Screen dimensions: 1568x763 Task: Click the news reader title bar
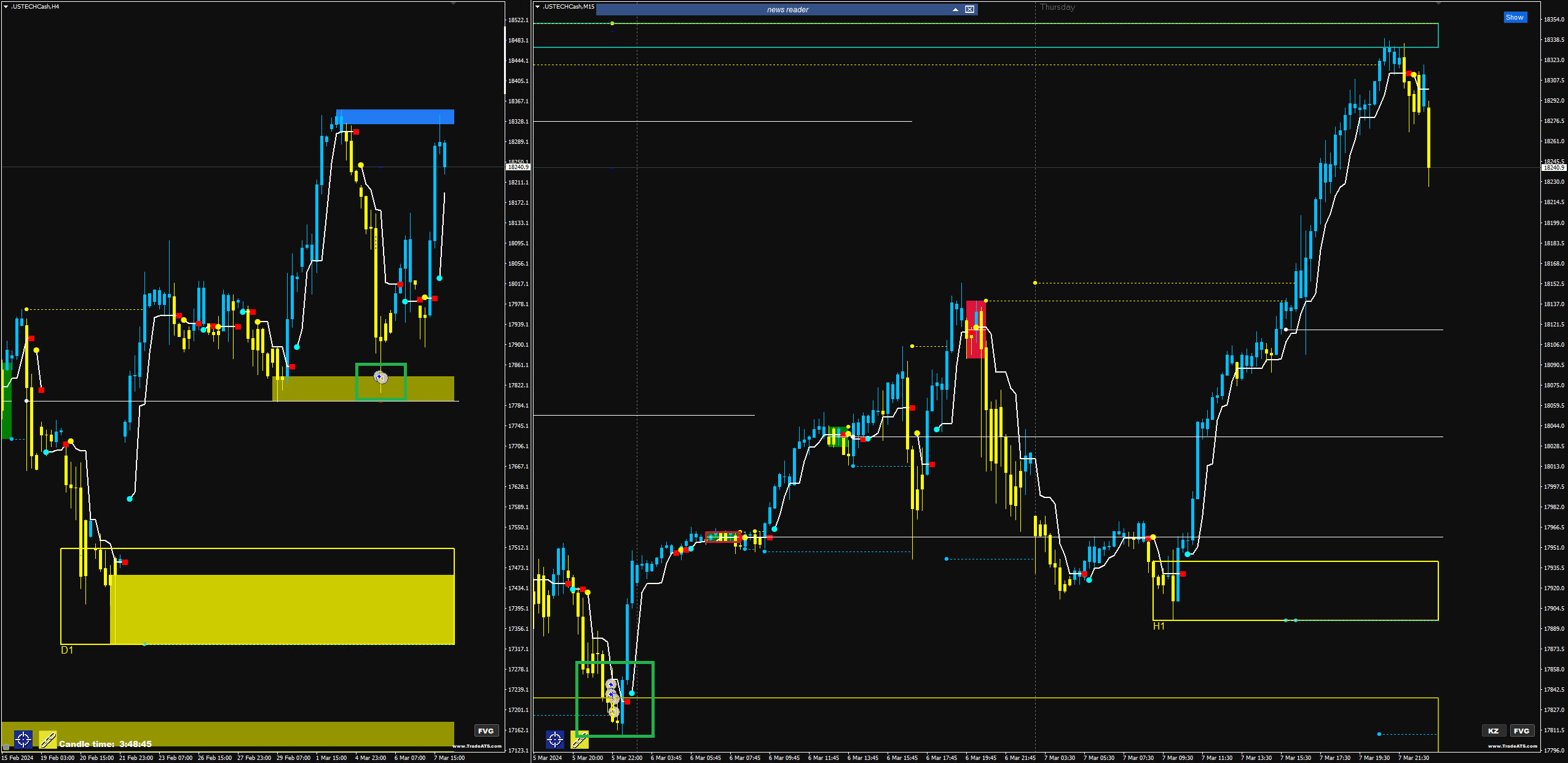pos(787,9)
